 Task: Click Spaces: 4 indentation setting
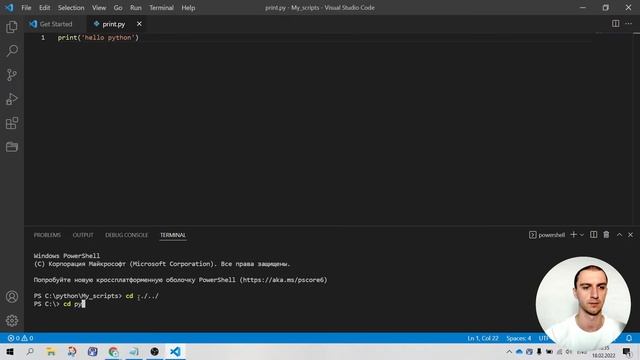click(519, 338)
